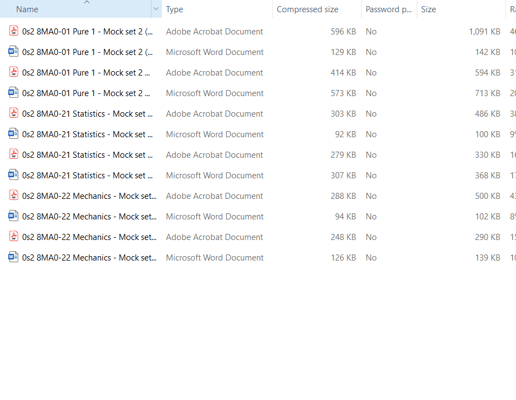Click the PDF icon of the 596 KB Pure 1 file

[13, 31]
